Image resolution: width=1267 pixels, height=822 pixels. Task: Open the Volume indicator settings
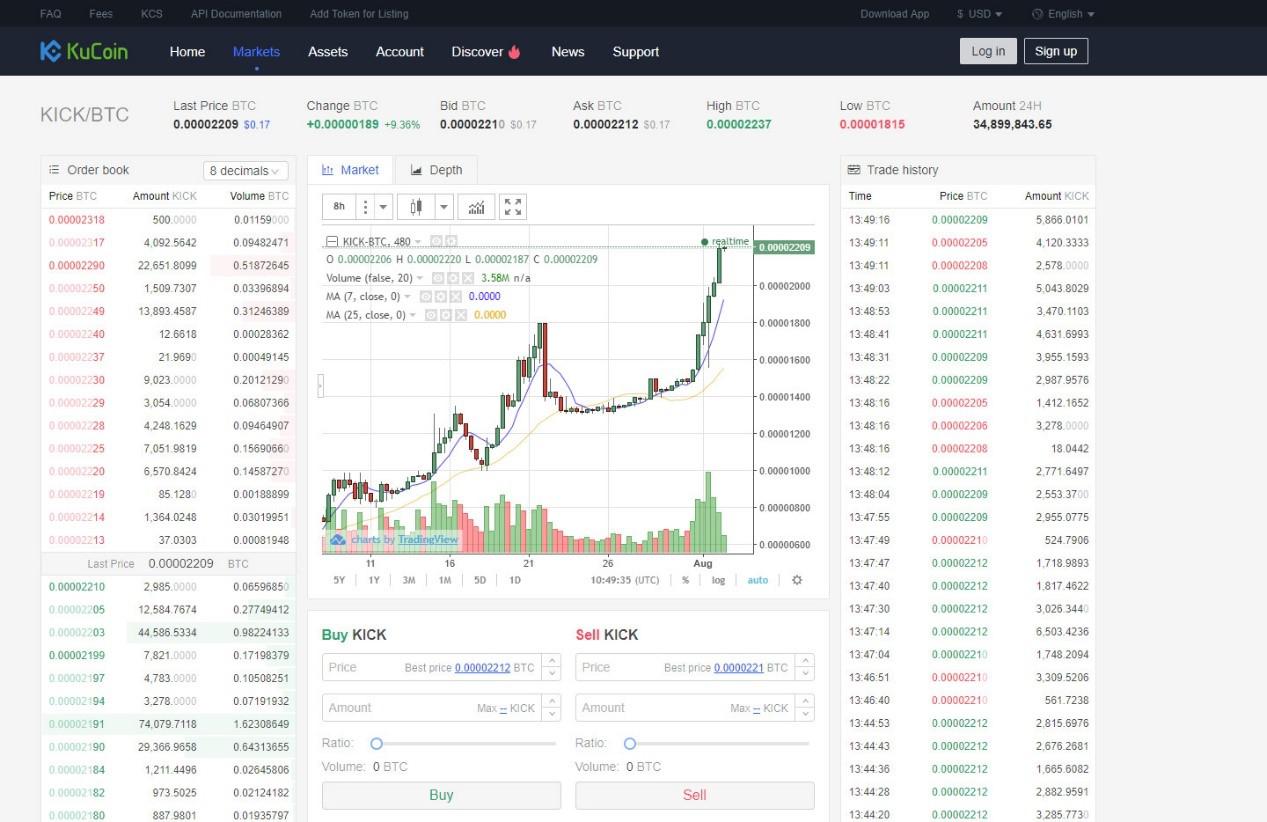click(454, 277)
